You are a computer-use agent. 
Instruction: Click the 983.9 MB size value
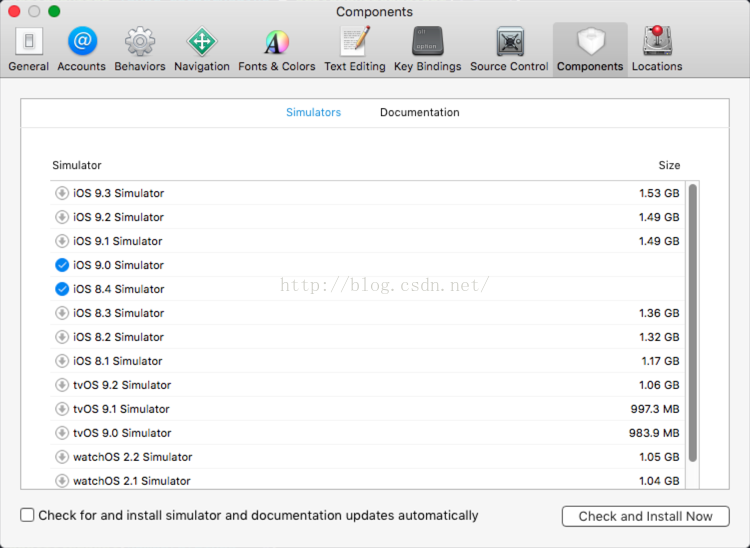(x=654, y=433)
